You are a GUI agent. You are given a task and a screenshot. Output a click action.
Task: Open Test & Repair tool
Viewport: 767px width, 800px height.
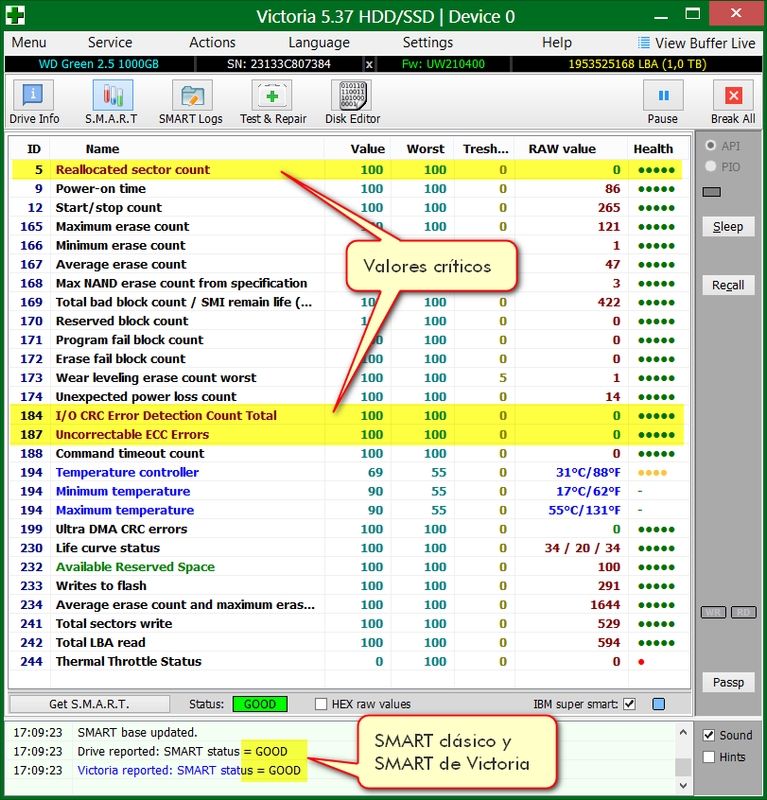coord(273,102)
